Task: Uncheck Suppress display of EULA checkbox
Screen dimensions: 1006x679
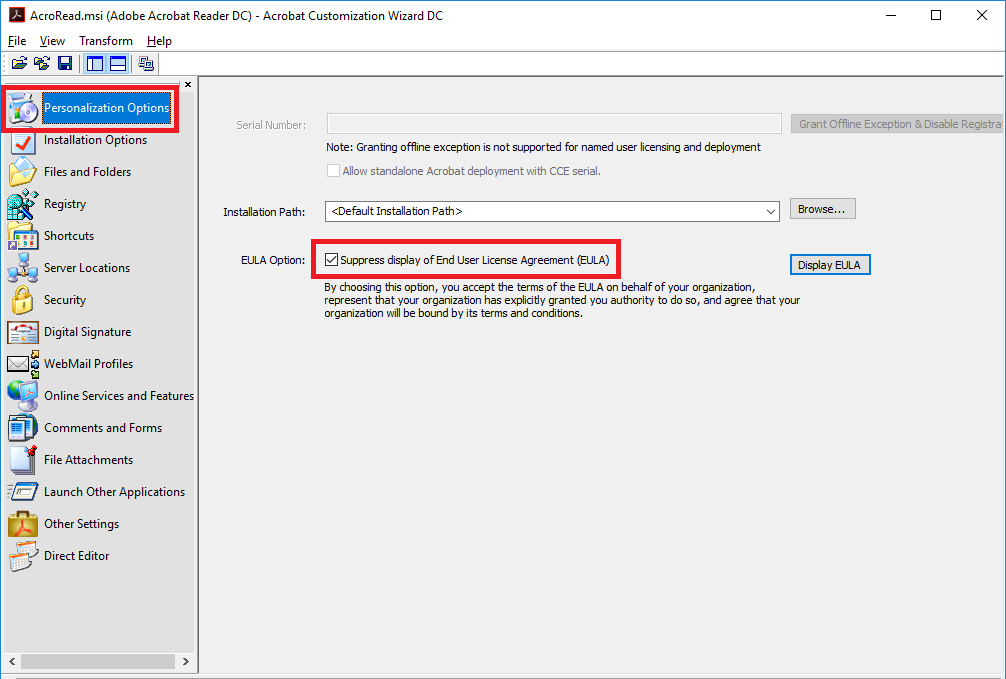Action: 332,260
